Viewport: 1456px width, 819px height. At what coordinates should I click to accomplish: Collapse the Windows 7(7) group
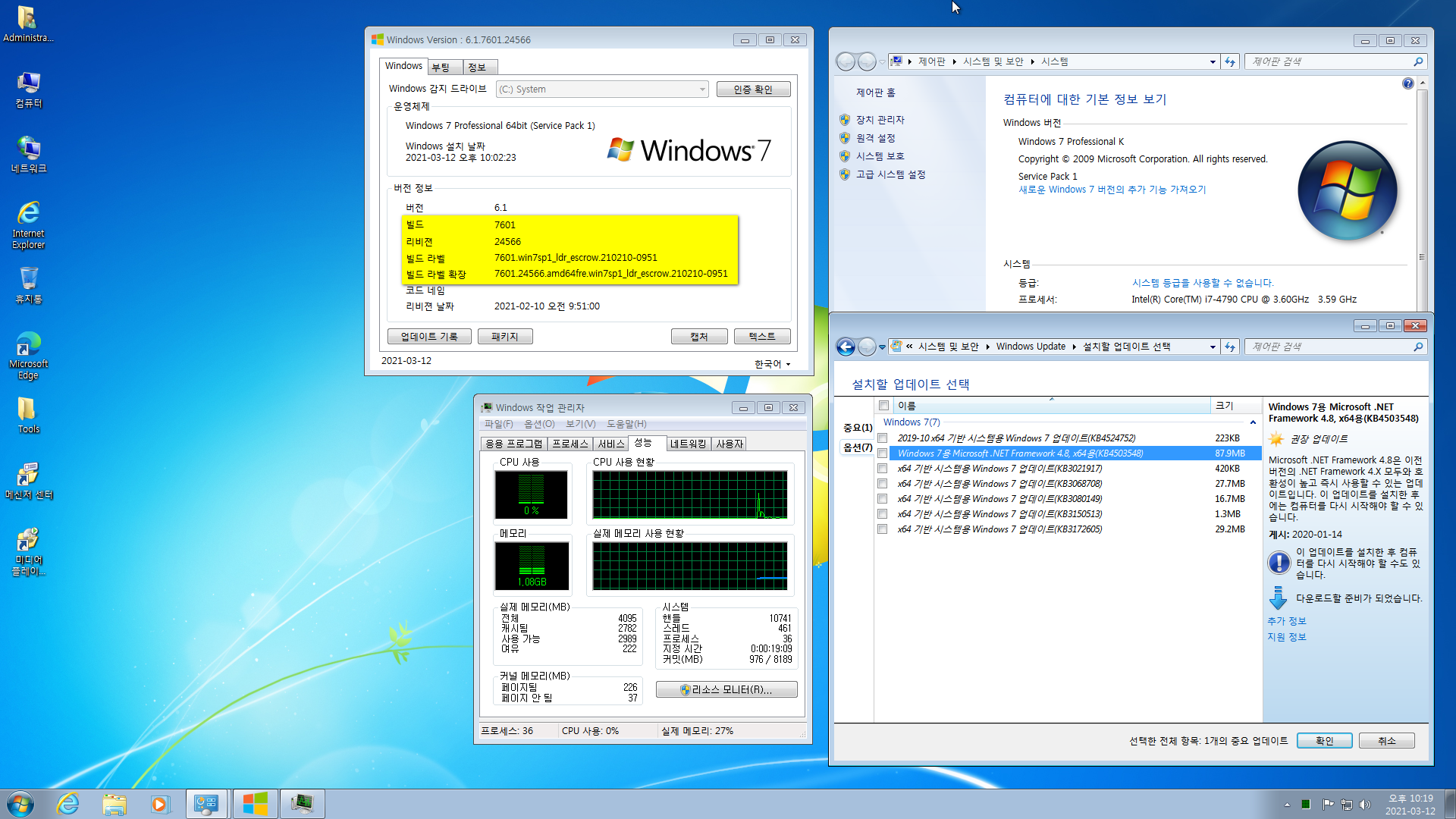pyautogui.click(x=1253, y=422)
